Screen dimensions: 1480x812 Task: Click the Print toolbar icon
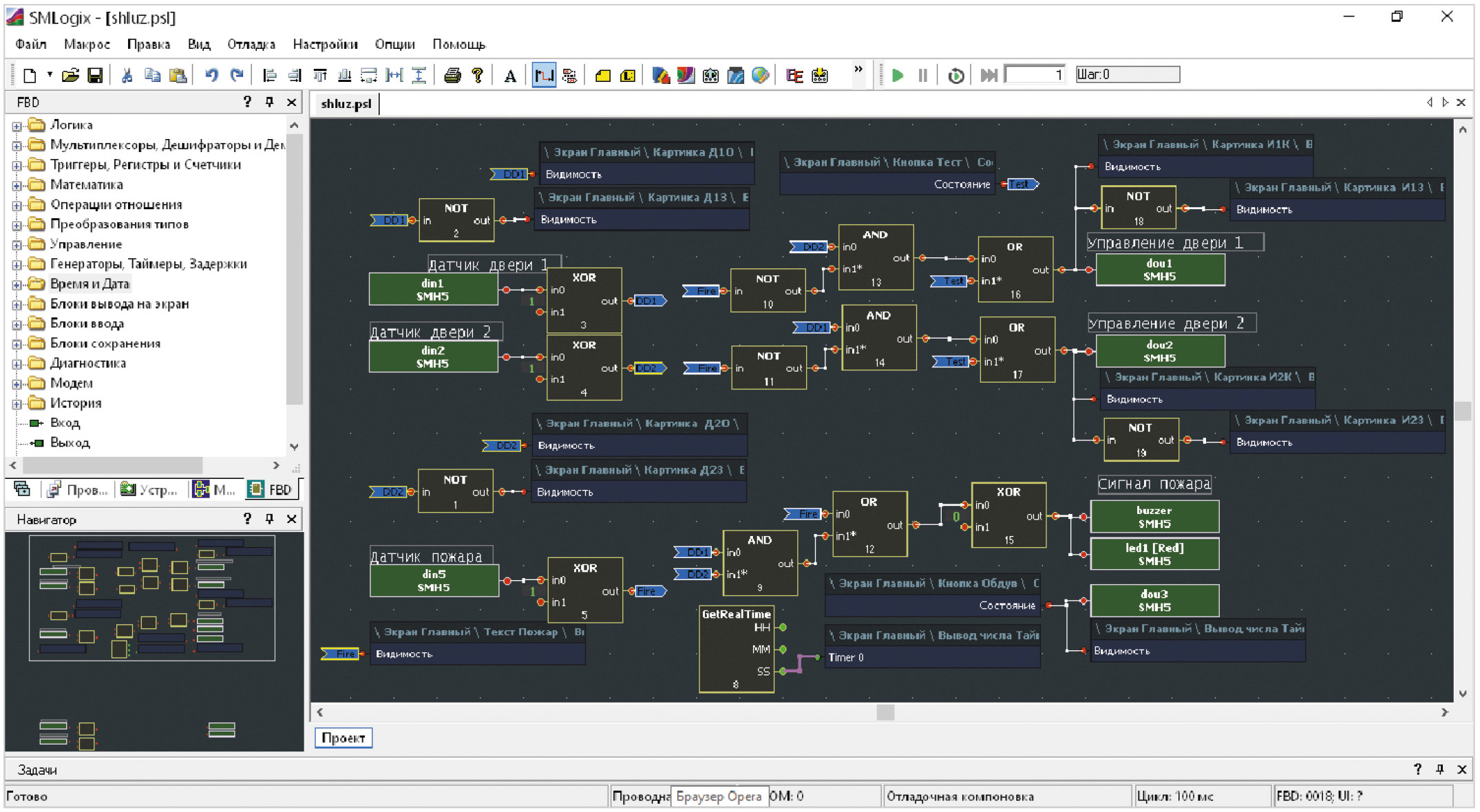[x=452, y=75]
